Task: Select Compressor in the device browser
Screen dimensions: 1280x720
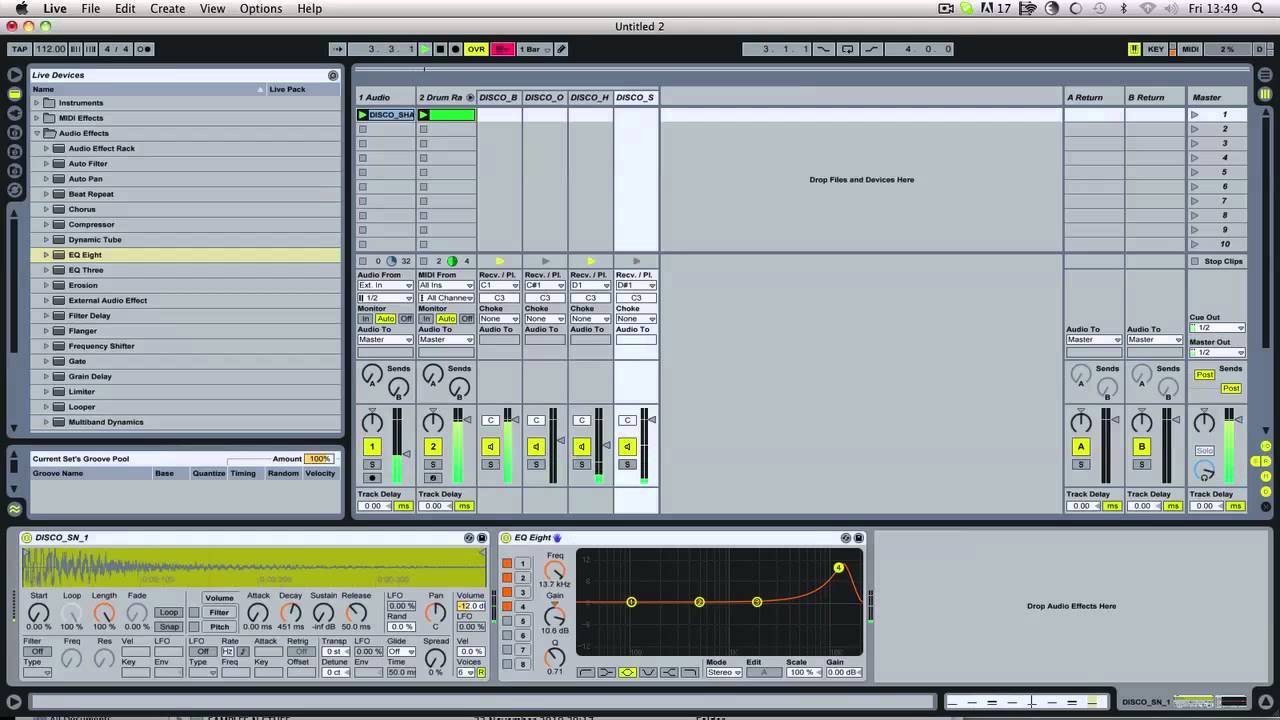Action: 91,224
